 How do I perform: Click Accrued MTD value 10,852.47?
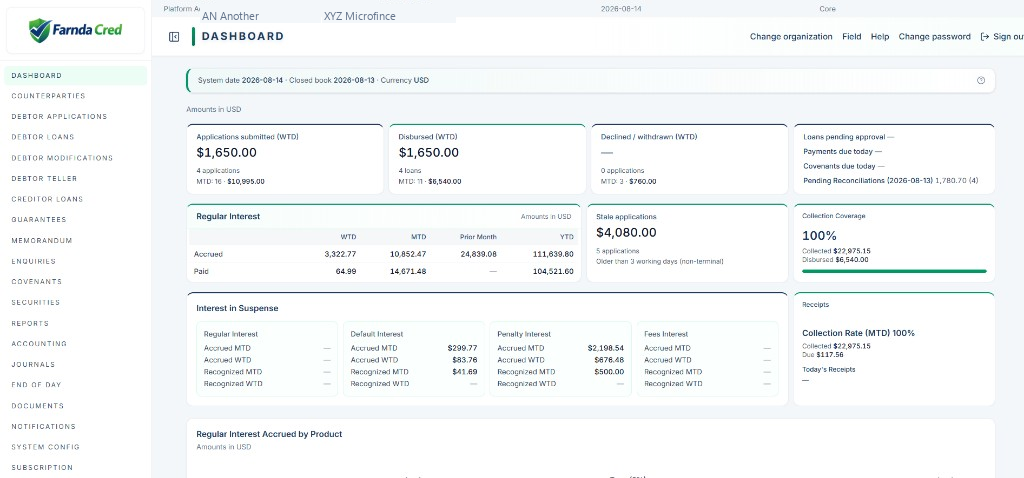coord(408,254)
